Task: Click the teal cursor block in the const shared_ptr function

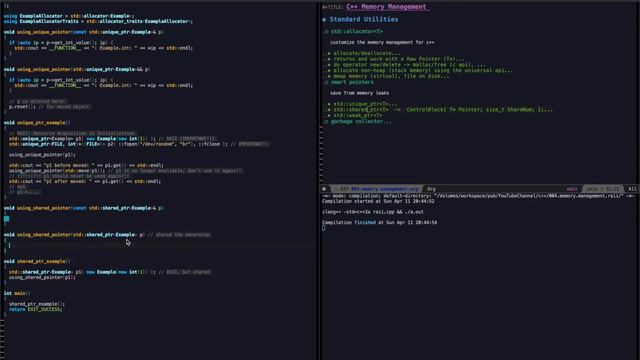Action: click(x=7, y=219)
